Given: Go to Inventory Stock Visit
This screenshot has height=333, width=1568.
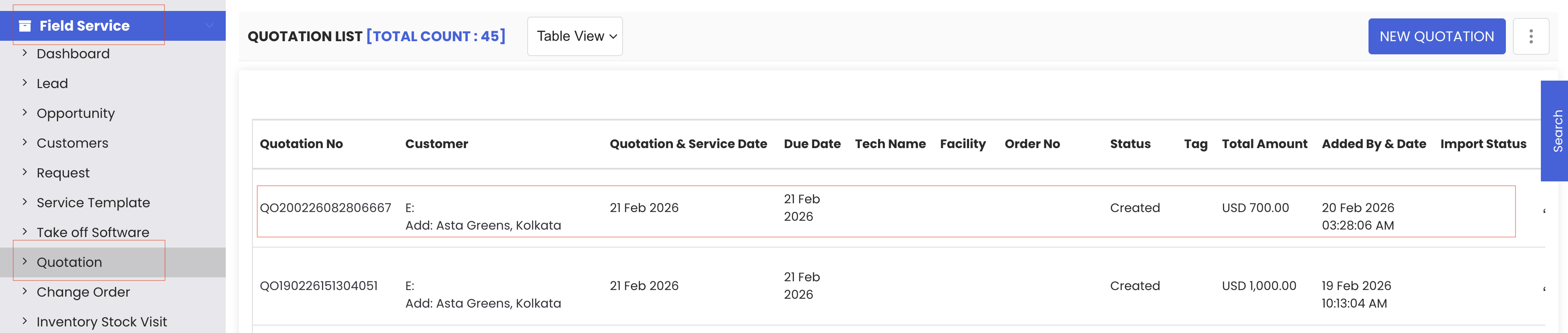Looking at the screenshot, I should click(x=101, y=322).
